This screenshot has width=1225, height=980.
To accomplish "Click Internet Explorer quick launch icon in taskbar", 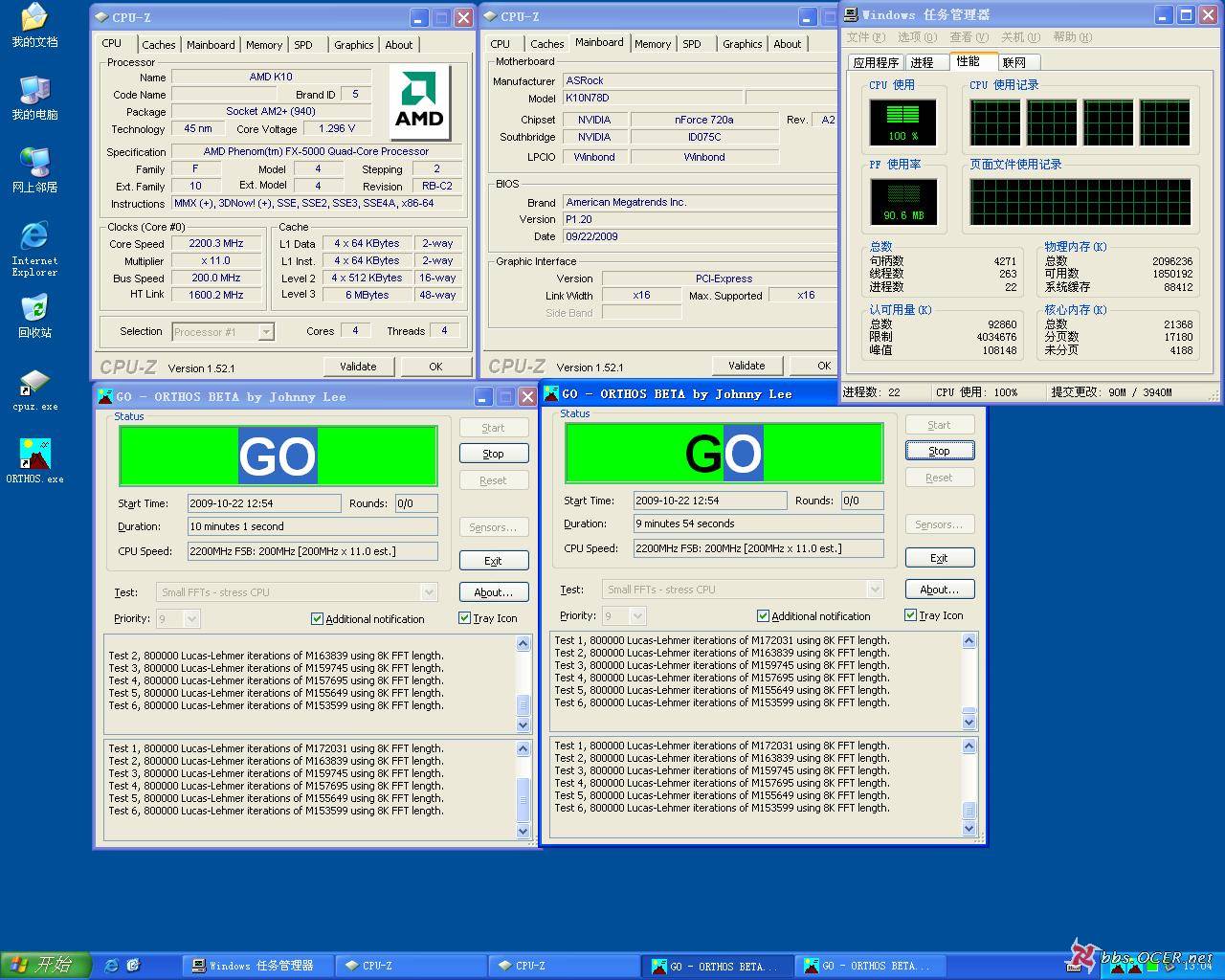I will point(111,966).
